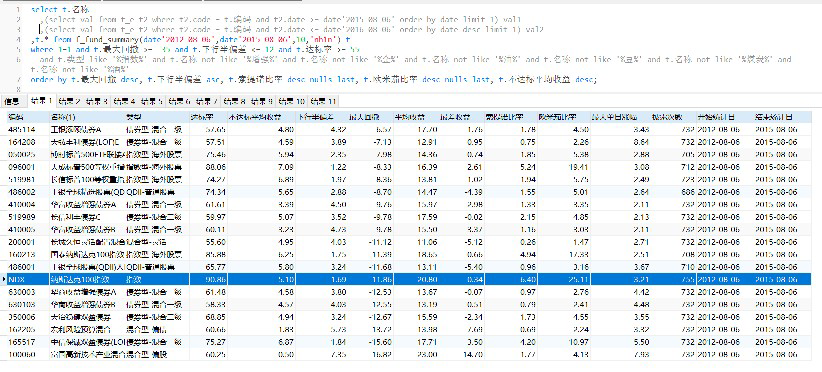Open the 结果 11 tab
This screenshot has width=822, height=372.
(x=323, y=101)
